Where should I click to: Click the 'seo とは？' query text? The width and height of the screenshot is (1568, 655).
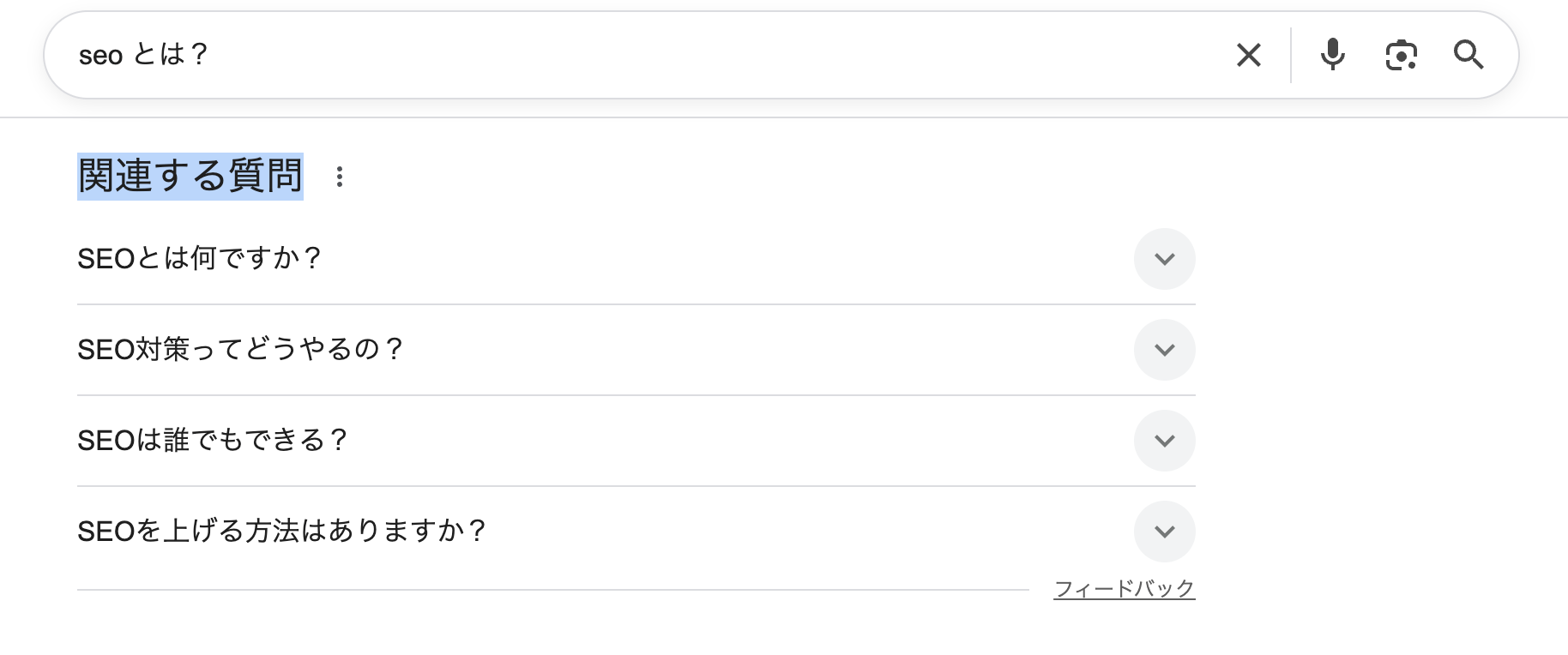click(143, 56)
